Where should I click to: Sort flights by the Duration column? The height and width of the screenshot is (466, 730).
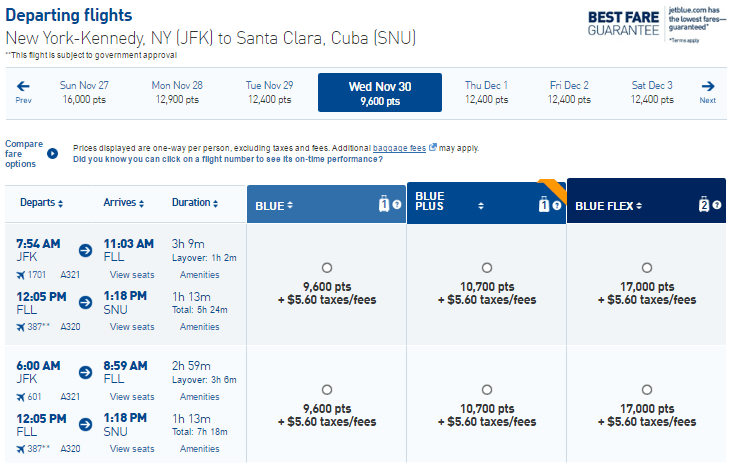pyautogui.click(x=195, y=203)
